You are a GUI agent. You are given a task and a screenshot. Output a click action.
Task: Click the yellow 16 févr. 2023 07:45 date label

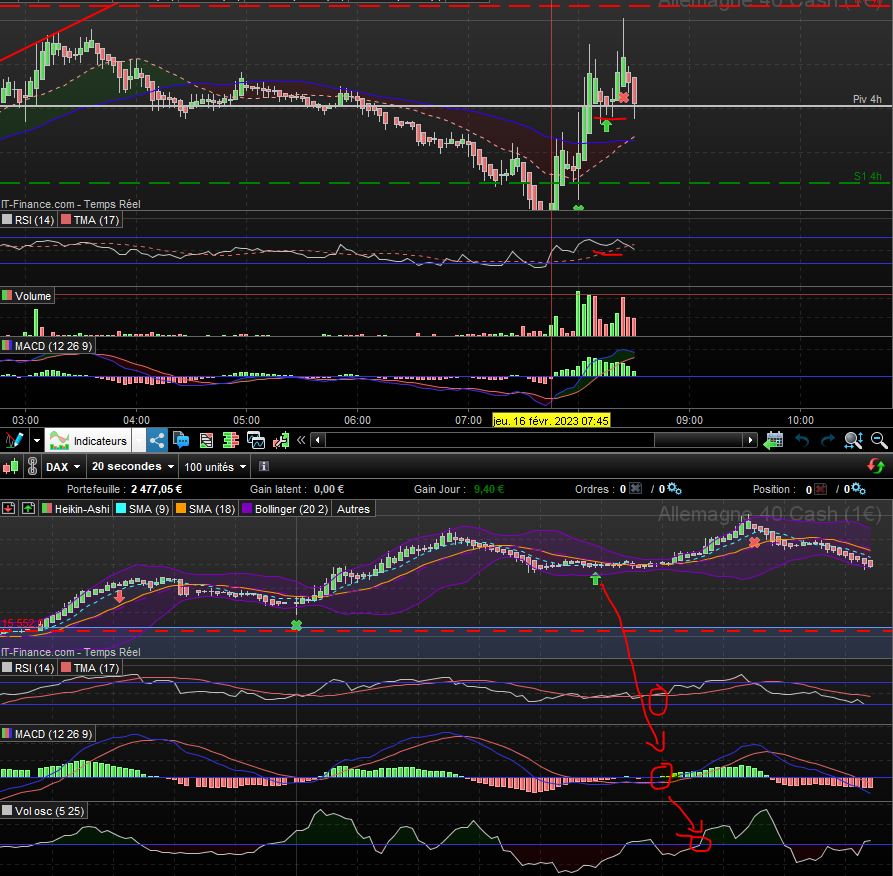(551, 420)
